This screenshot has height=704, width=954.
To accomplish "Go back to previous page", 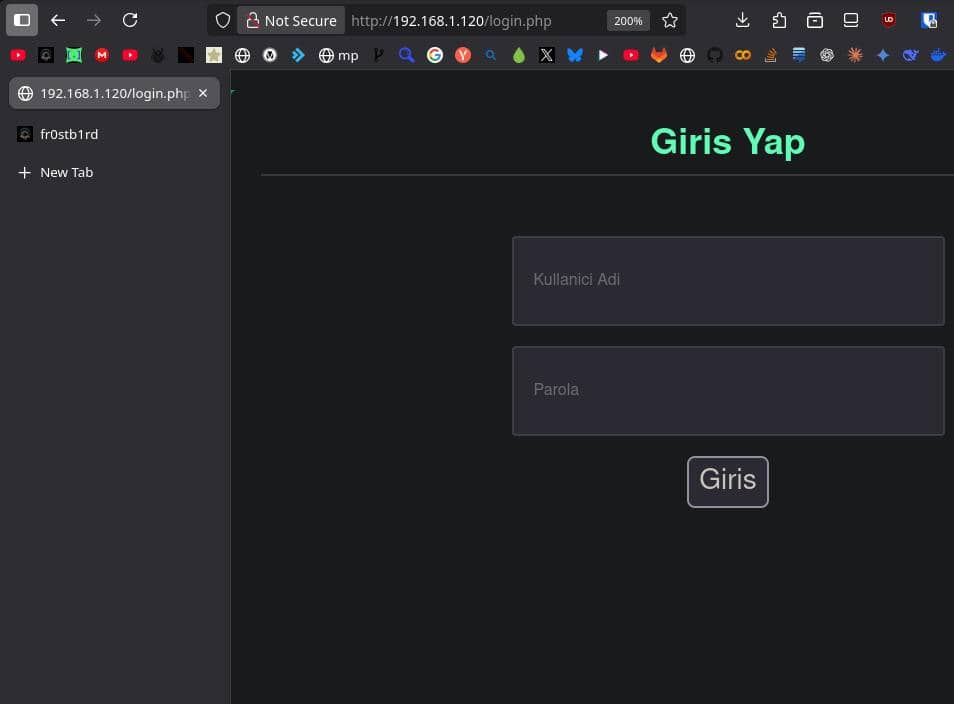I will click(x=58, y=20).
